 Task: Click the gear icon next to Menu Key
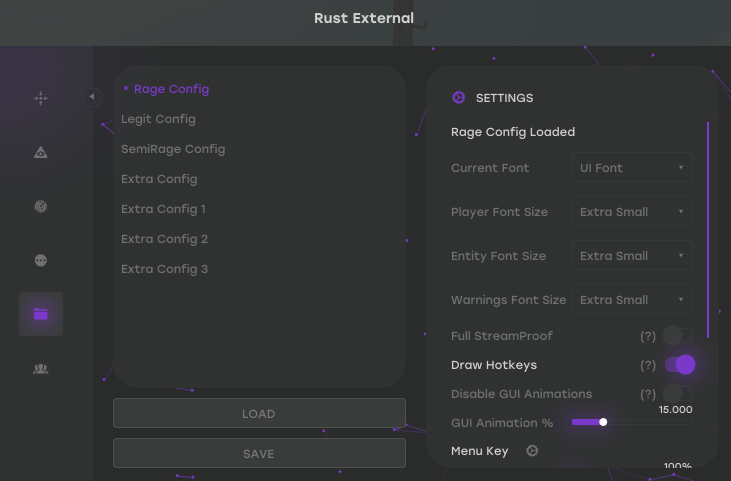[x=532, y=451]
